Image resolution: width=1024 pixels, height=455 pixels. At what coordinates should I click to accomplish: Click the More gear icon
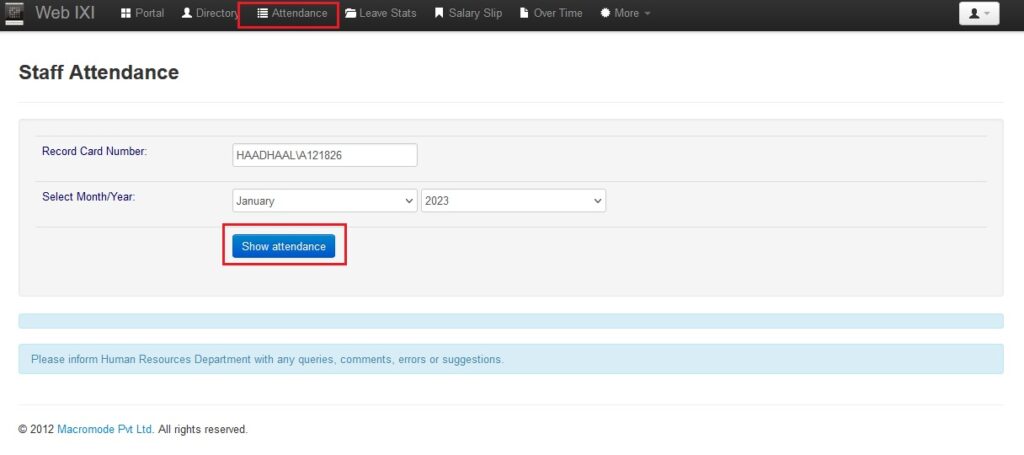click(x=605, y=14)
